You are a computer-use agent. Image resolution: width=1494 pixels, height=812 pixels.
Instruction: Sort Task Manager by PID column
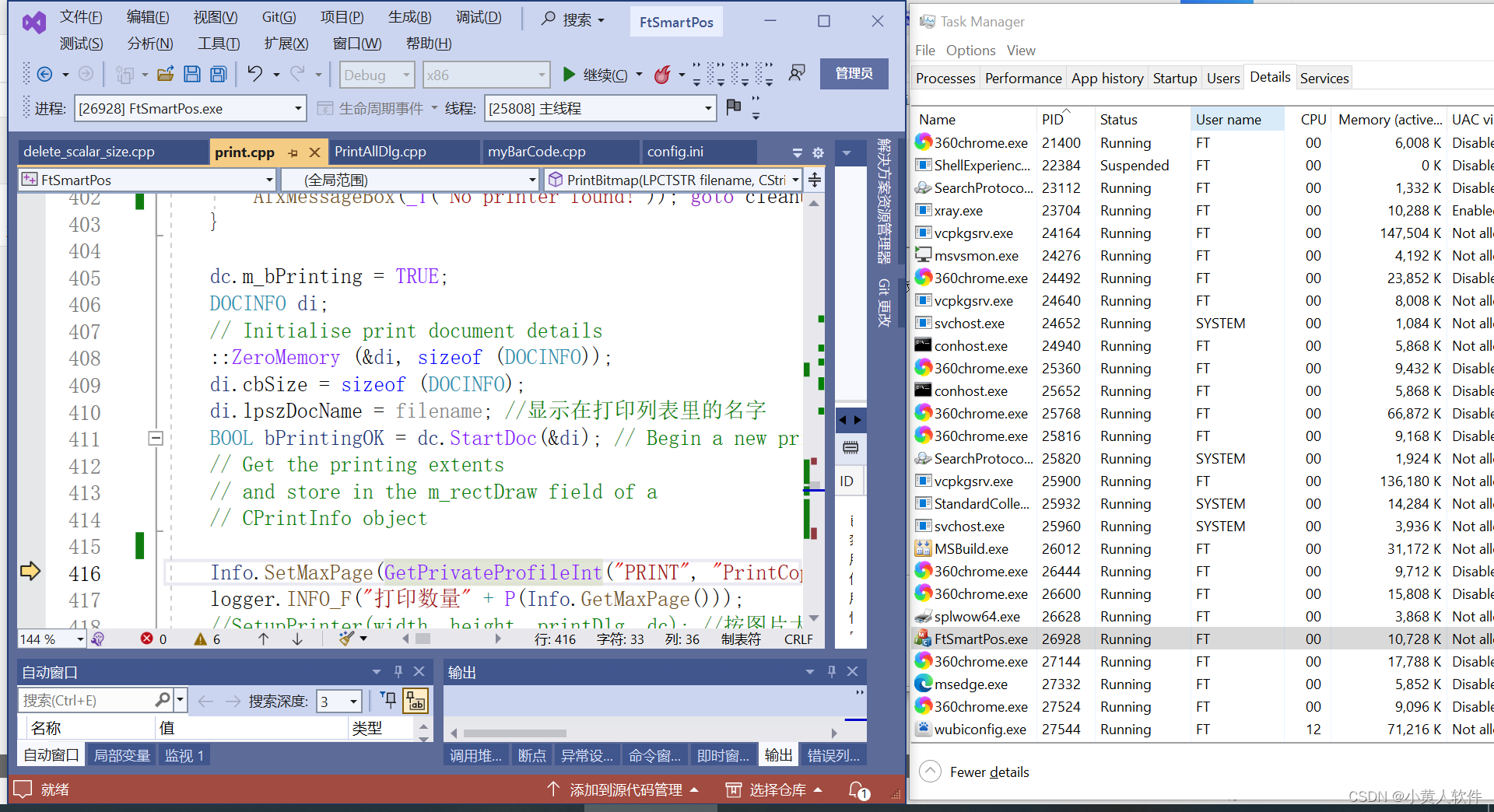[x=1064, y=119]
